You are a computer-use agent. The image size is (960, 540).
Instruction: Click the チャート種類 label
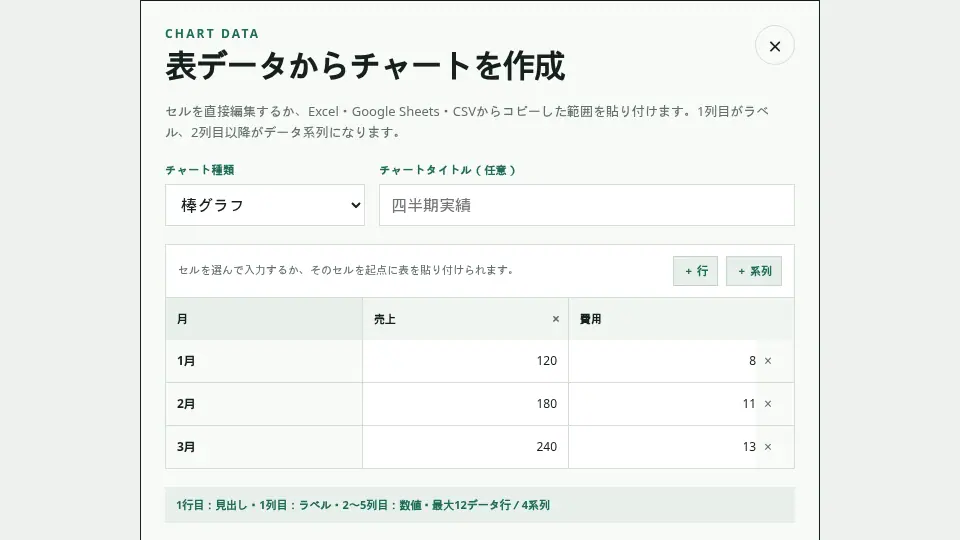click(200, 170)
